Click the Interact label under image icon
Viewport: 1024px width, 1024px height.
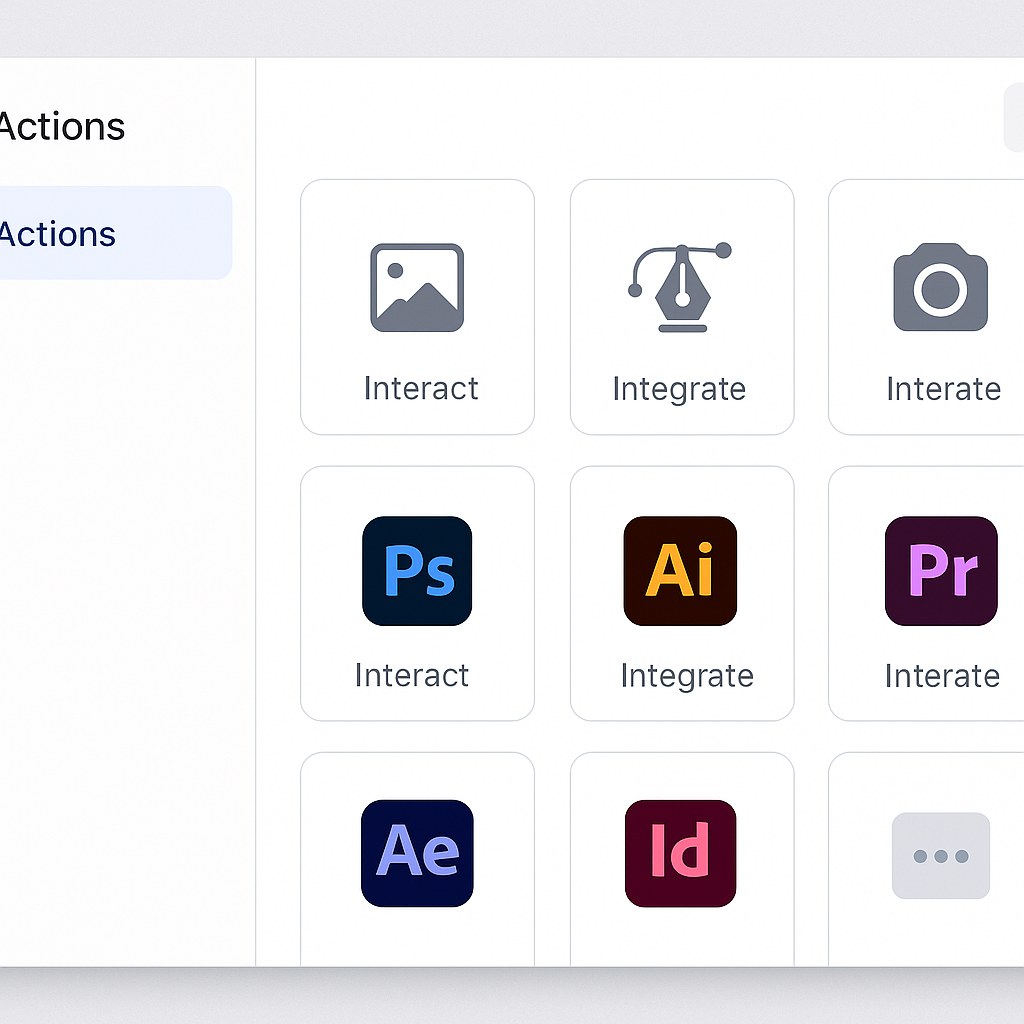click(x=421, y=389)
